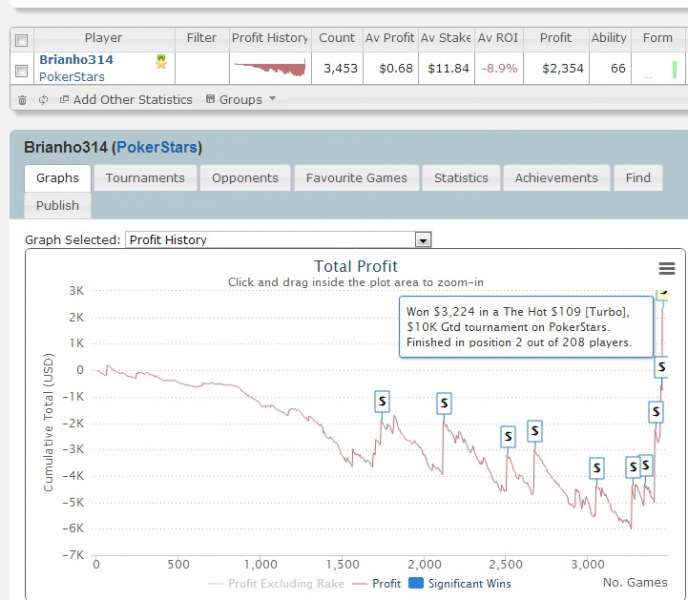Check the Brianho314 row checkbox
Image resolution: width=688 pixels, height=600 pixels.
22,70
